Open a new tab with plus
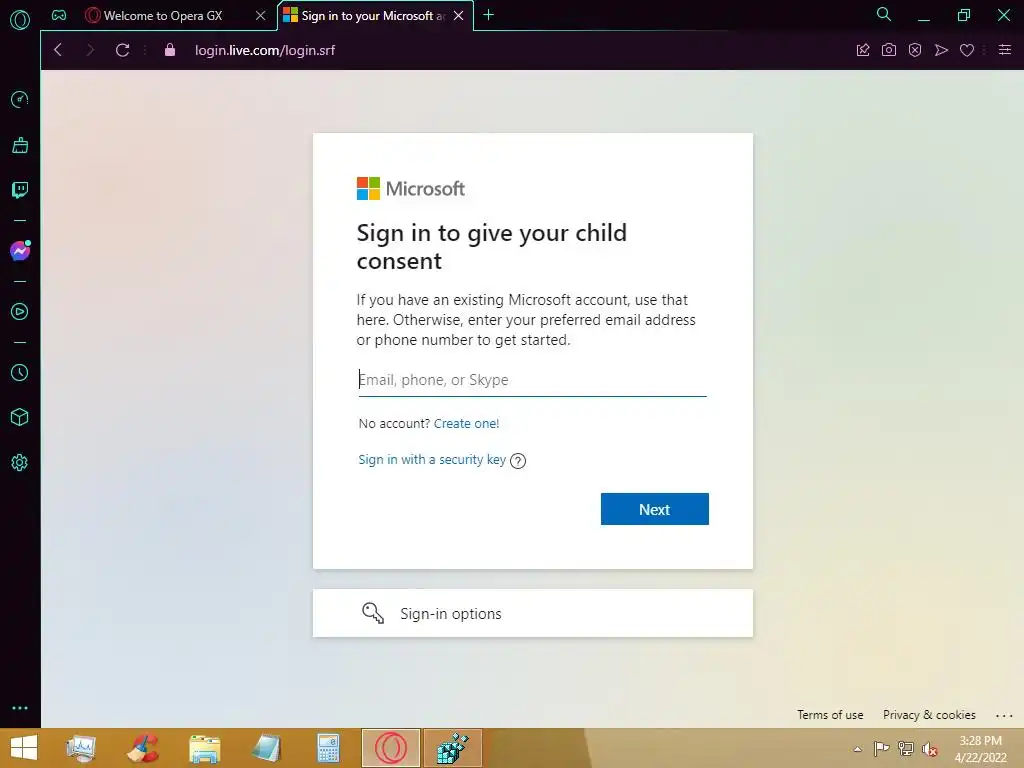Viewport: 1024px width, 768px height. [488, 15]
